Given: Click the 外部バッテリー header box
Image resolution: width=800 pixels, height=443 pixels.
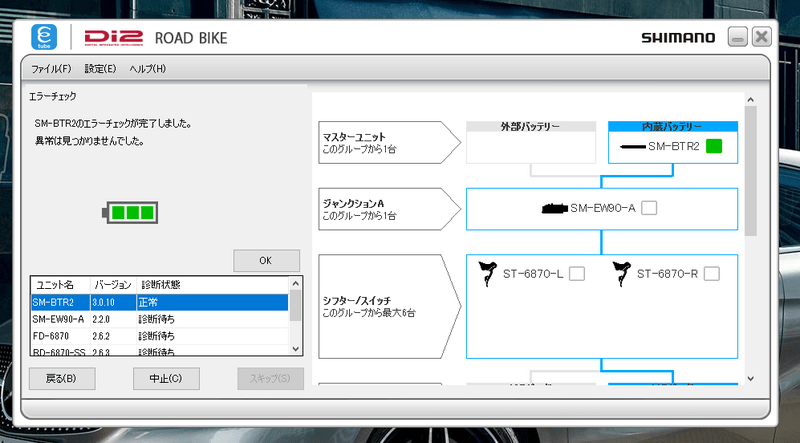Looking at the screenshot, I should click(x=531, y=127).
